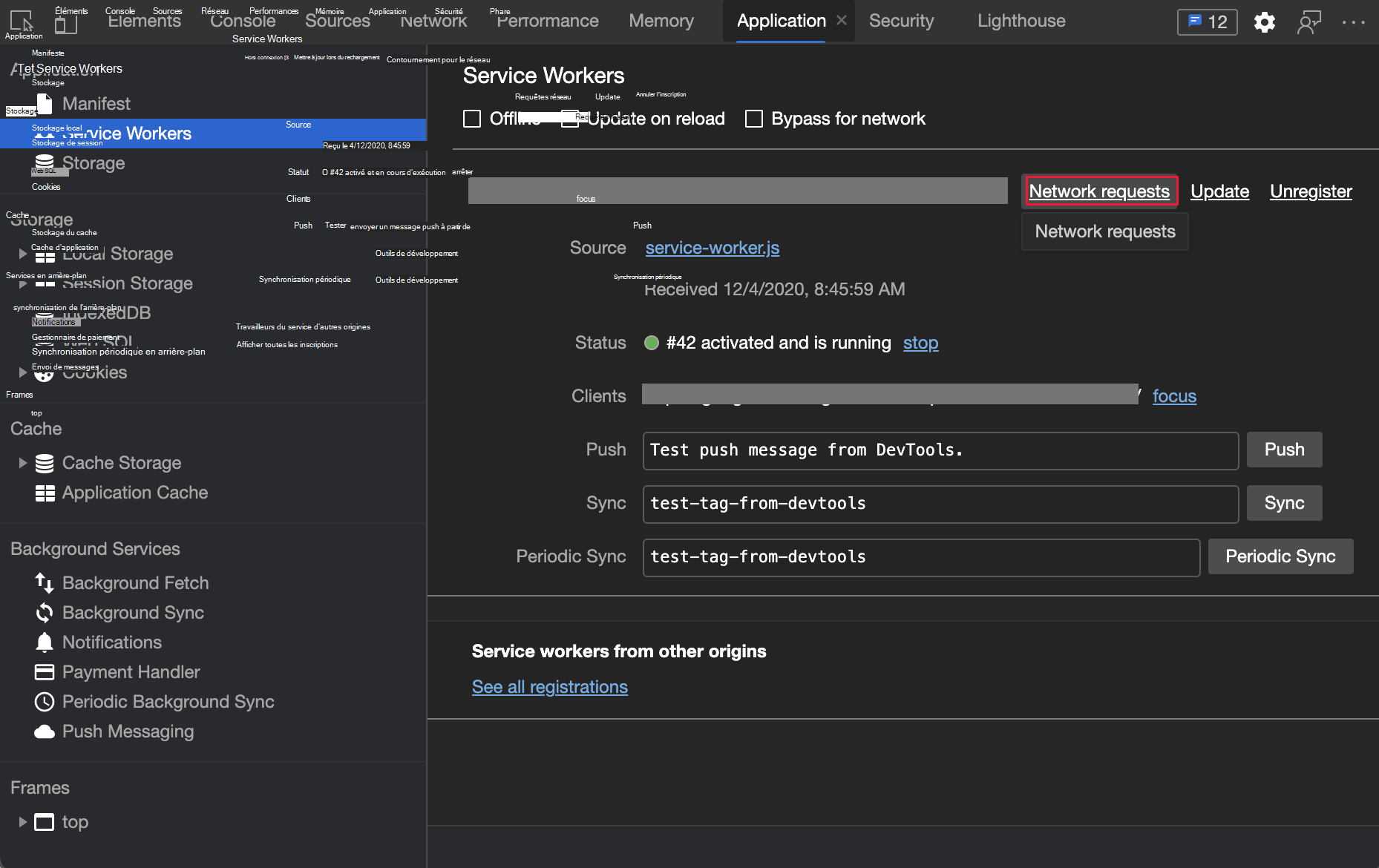Enable the Offline checkbox
The width and height of the screenshot is (1379, 868).
472,119
